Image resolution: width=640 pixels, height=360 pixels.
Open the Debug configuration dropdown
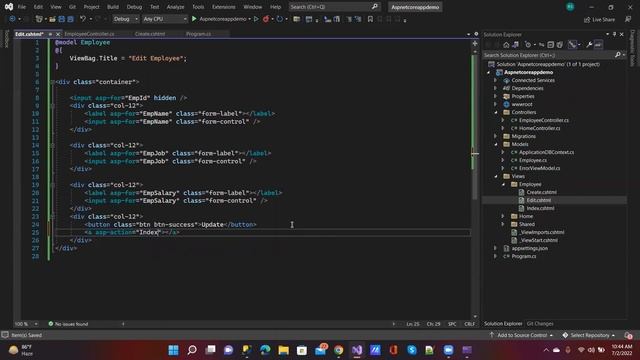[125, 19]
